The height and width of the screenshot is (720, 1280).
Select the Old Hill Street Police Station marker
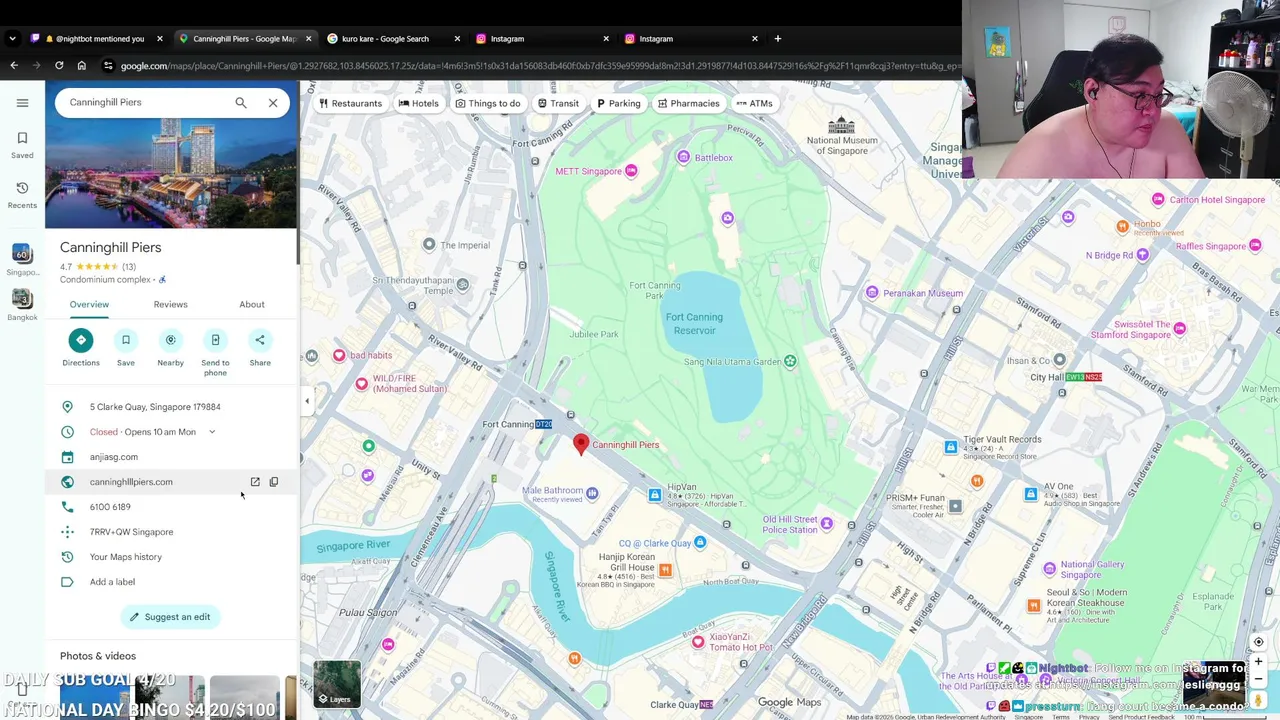tap(826, 523)
